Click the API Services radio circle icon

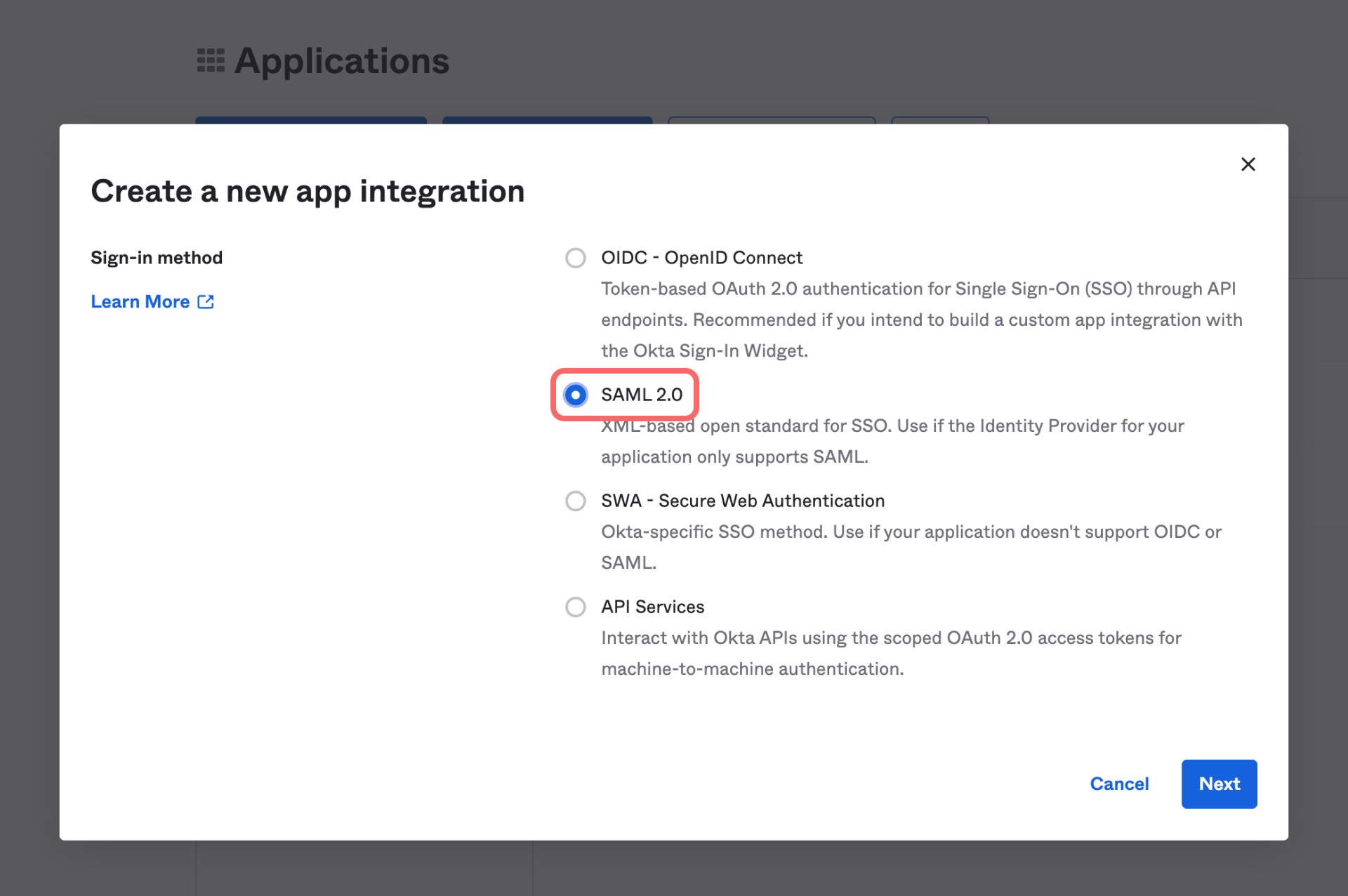click(x=576, y=607)
